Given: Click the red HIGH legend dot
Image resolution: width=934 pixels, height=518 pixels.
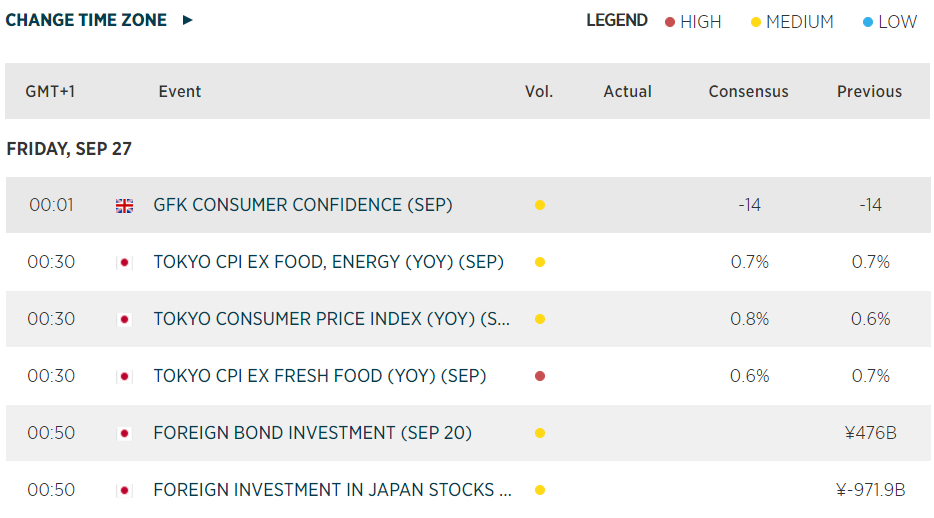Looking at the screenshot, I should click(x=670, y=22).
